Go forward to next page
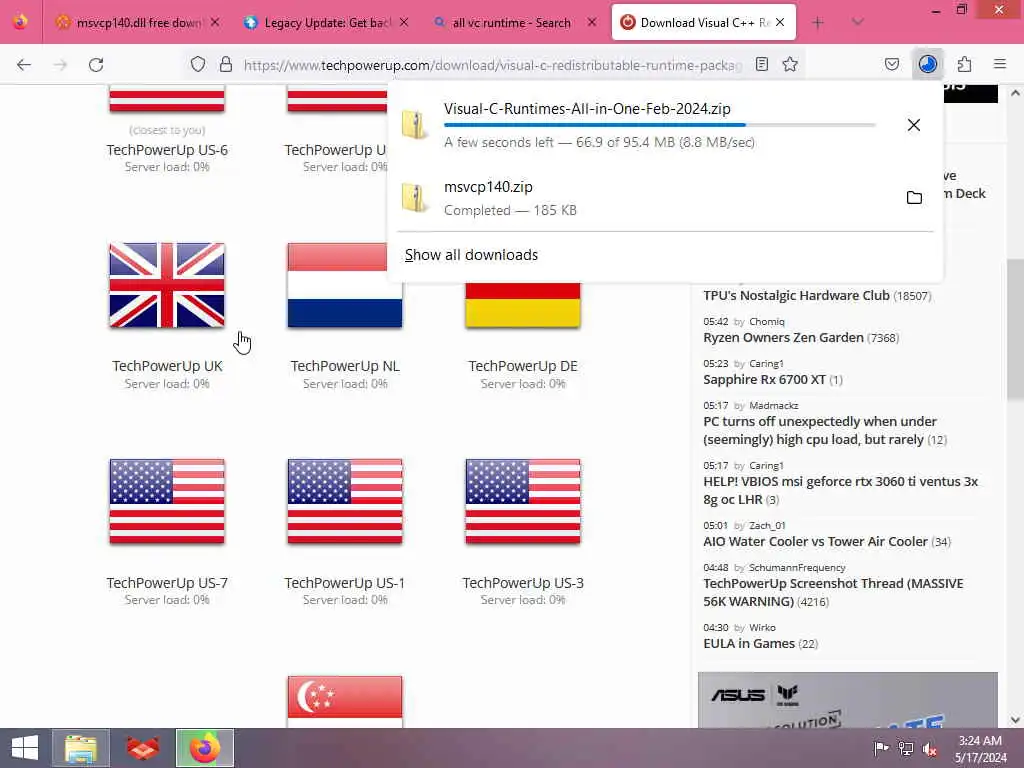The image size is (1024, 768). (60, 65)
